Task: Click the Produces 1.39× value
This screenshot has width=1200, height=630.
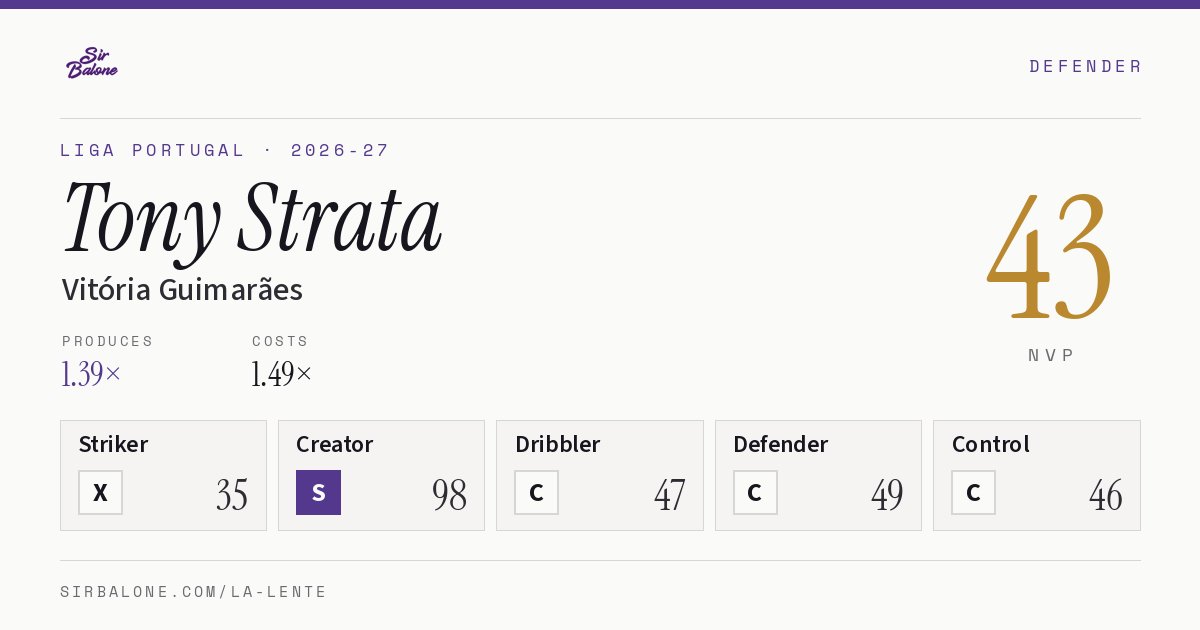Action: point(91,374)
